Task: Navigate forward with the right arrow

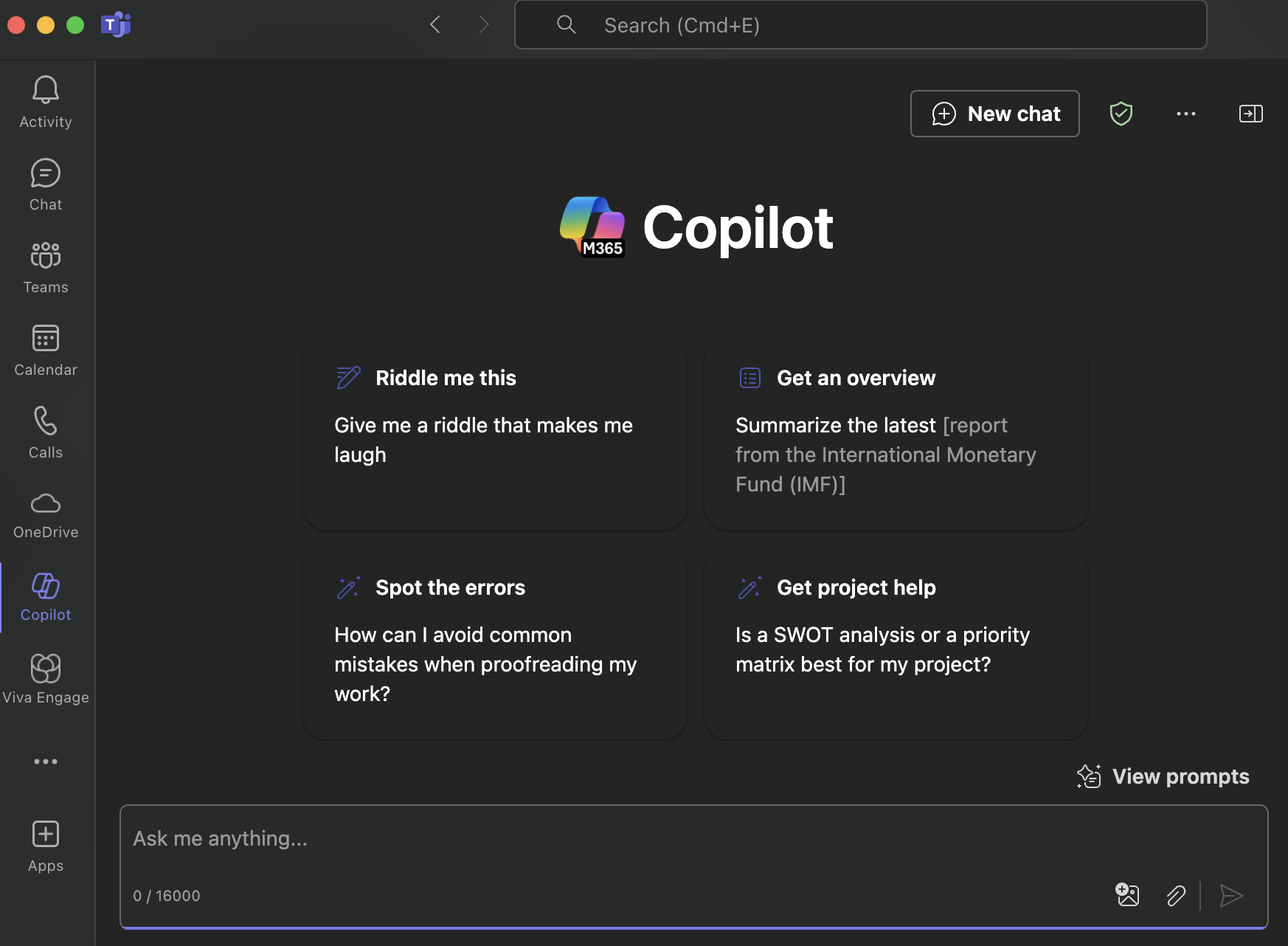Action: pos(484,25)
